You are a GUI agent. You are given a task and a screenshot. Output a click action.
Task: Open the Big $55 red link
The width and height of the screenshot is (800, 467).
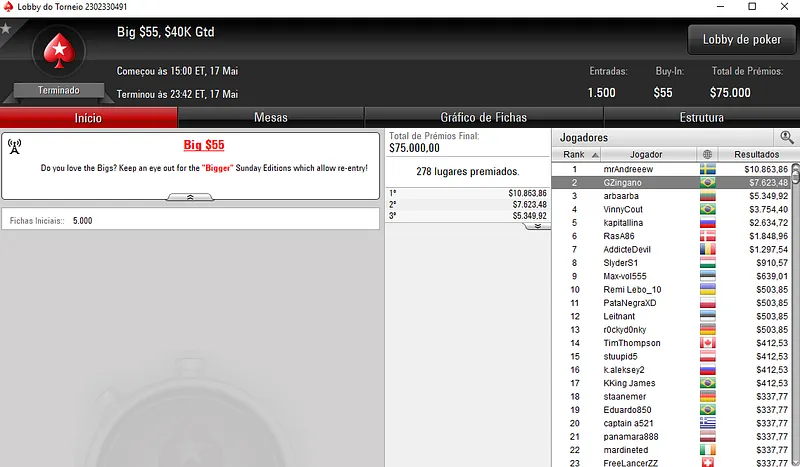204,145
